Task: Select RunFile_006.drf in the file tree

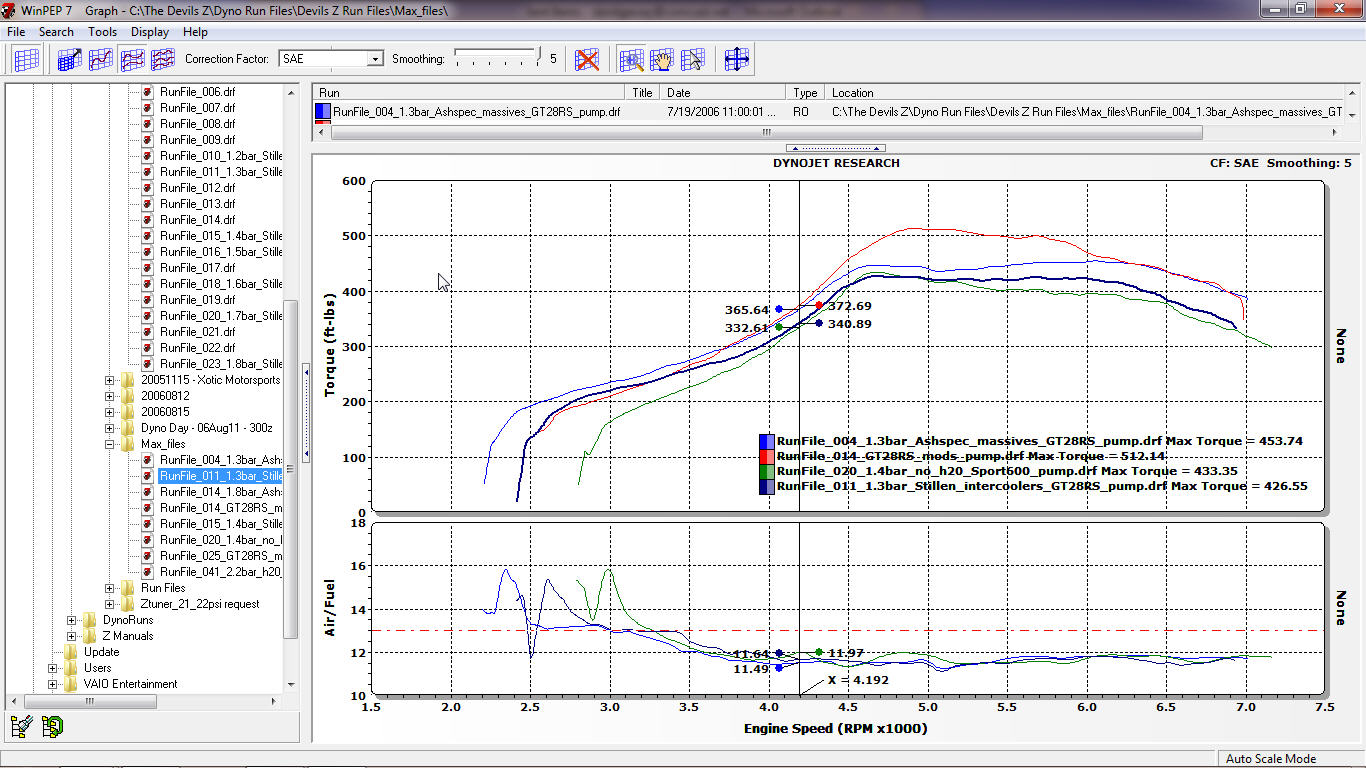Action: coord(197,92)
